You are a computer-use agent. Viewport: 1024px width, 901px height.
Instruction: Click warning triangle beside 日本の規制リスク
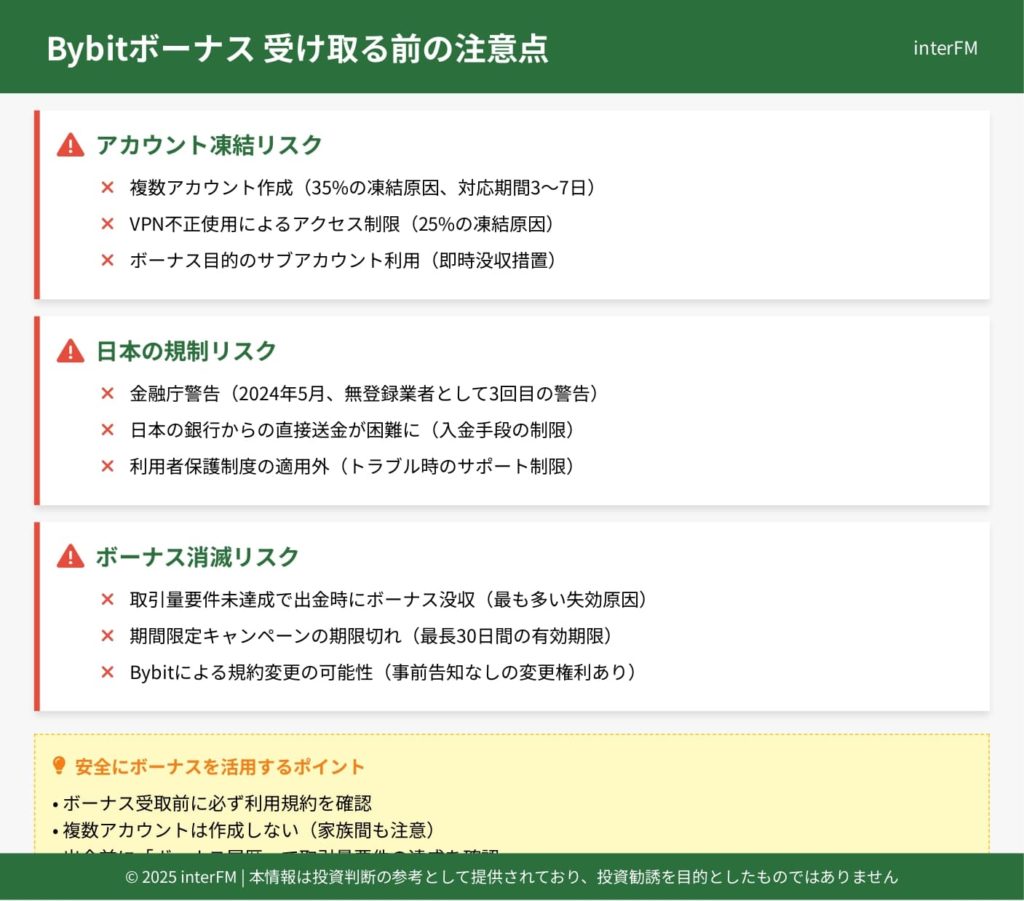click(70, 351)
